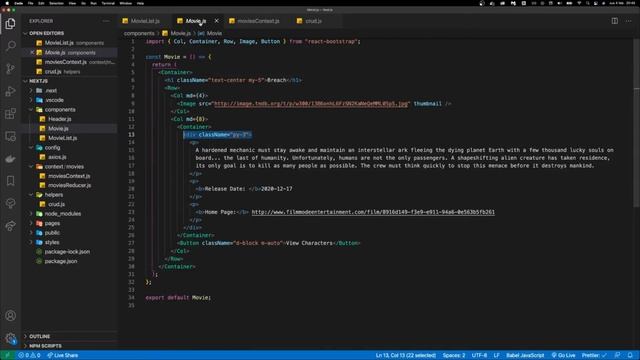Click Ln 13, Col 13 cursor position
This screenshot has width=640, height=360.
tap(406, 356)
